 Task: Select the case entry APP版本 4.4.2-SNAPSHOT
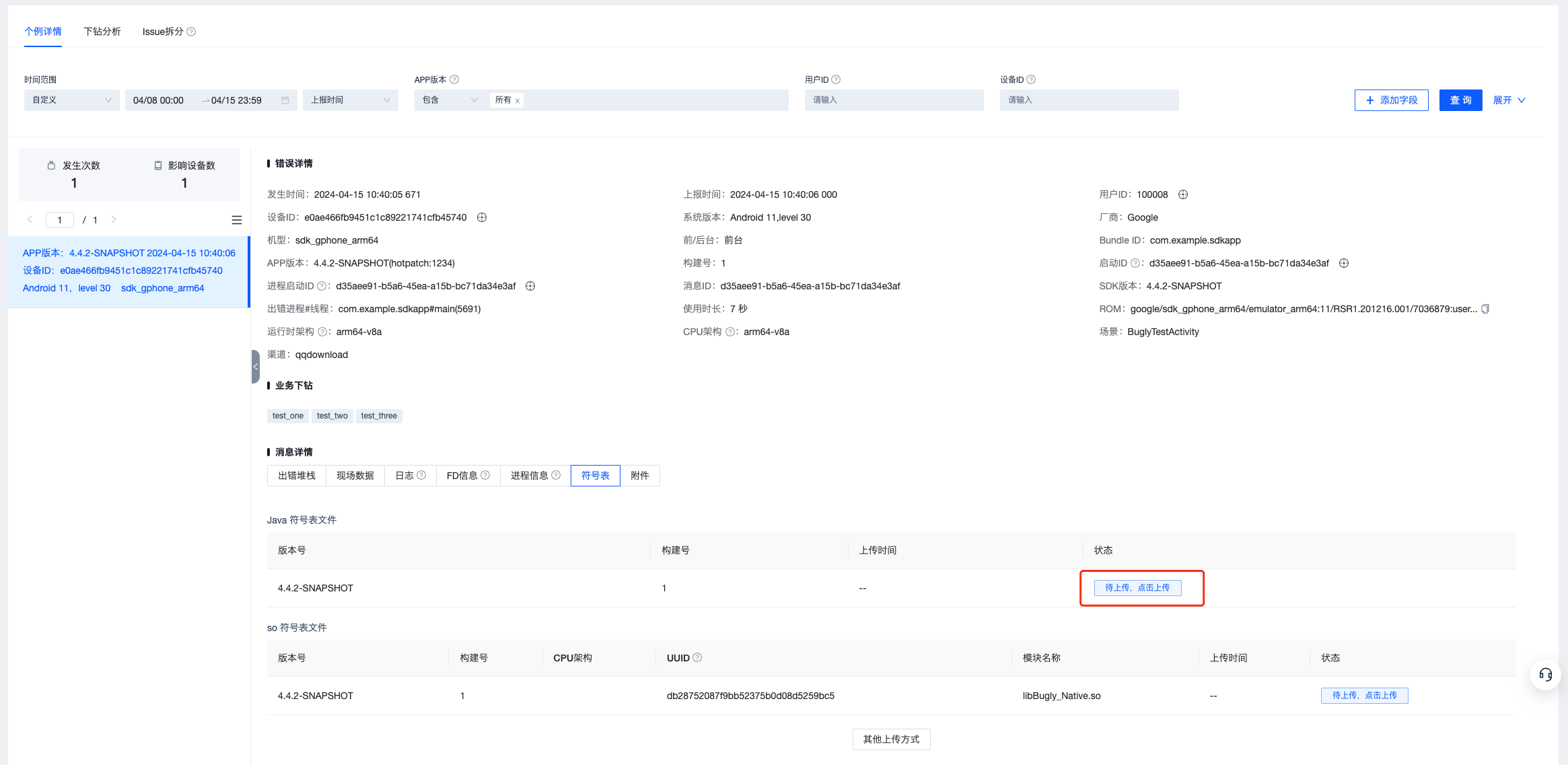(129, 270)
